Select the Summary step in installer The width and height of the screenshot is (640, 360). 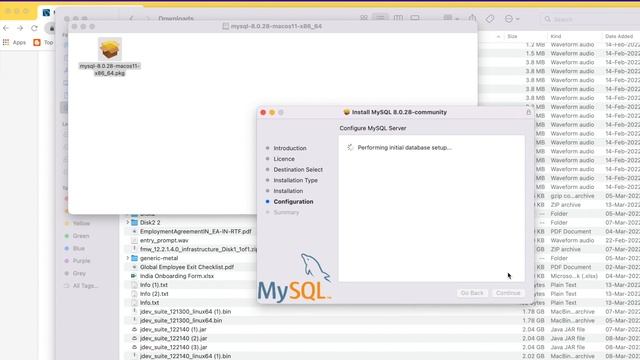pos(286,212)
